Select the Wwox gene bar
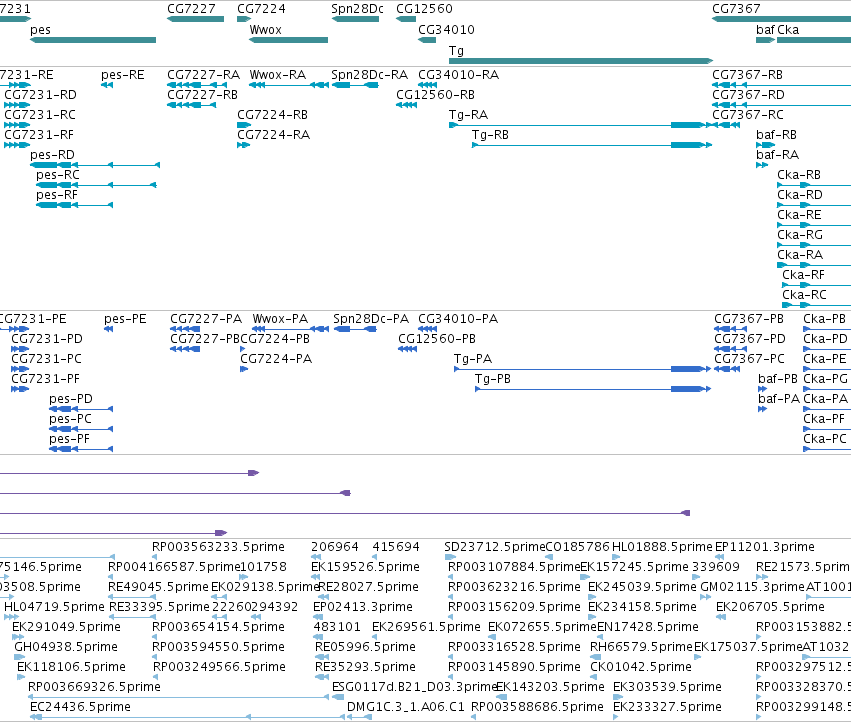The width and height of the screenshot is (851, 722). (x=289, y=40)
